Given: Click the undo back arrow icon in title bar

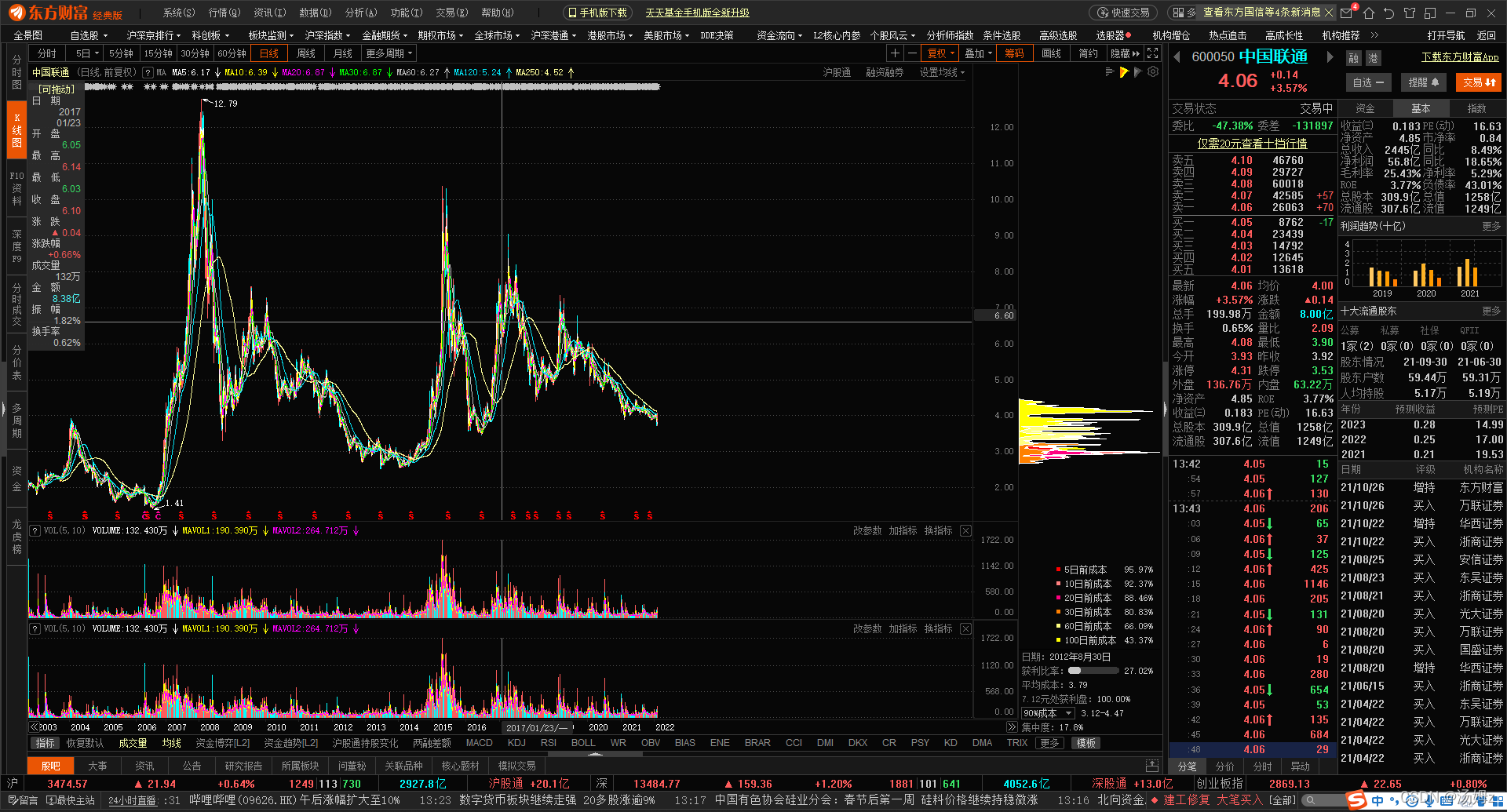Looking at the screenshot, I should (x=1388, y=13).
